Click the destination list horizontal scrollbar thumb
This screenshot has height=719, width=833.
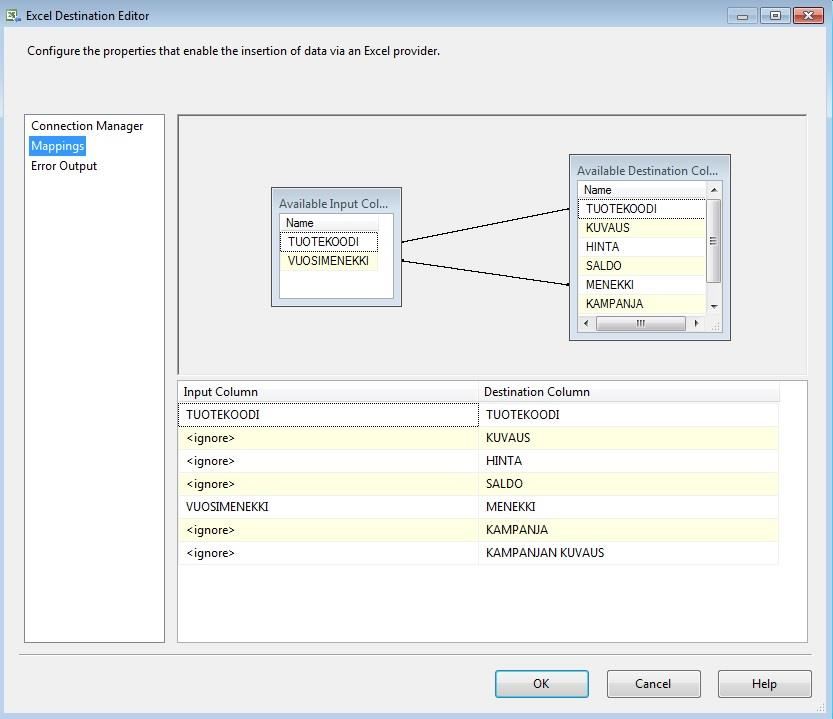[641, 323]
